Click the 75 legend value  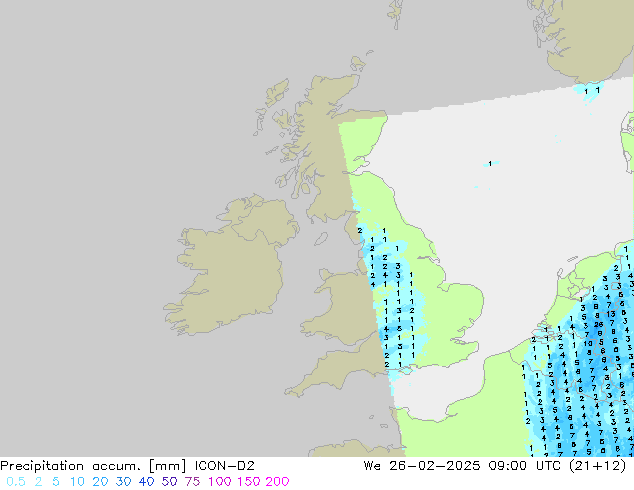click(x=192, y=482)
